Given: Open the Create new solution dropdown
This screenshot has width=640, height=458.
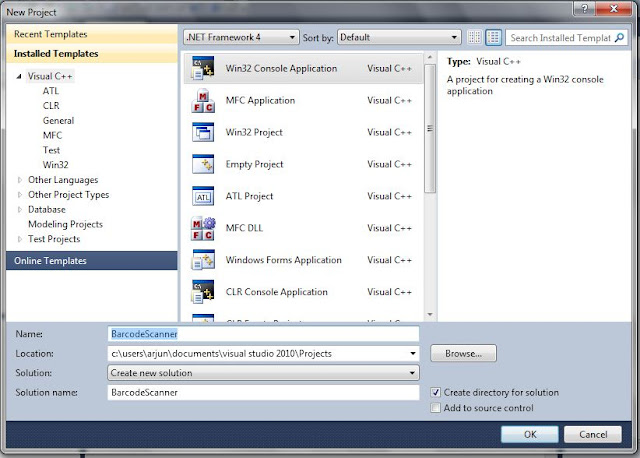Looking at the screenshot, I should 263,373.
